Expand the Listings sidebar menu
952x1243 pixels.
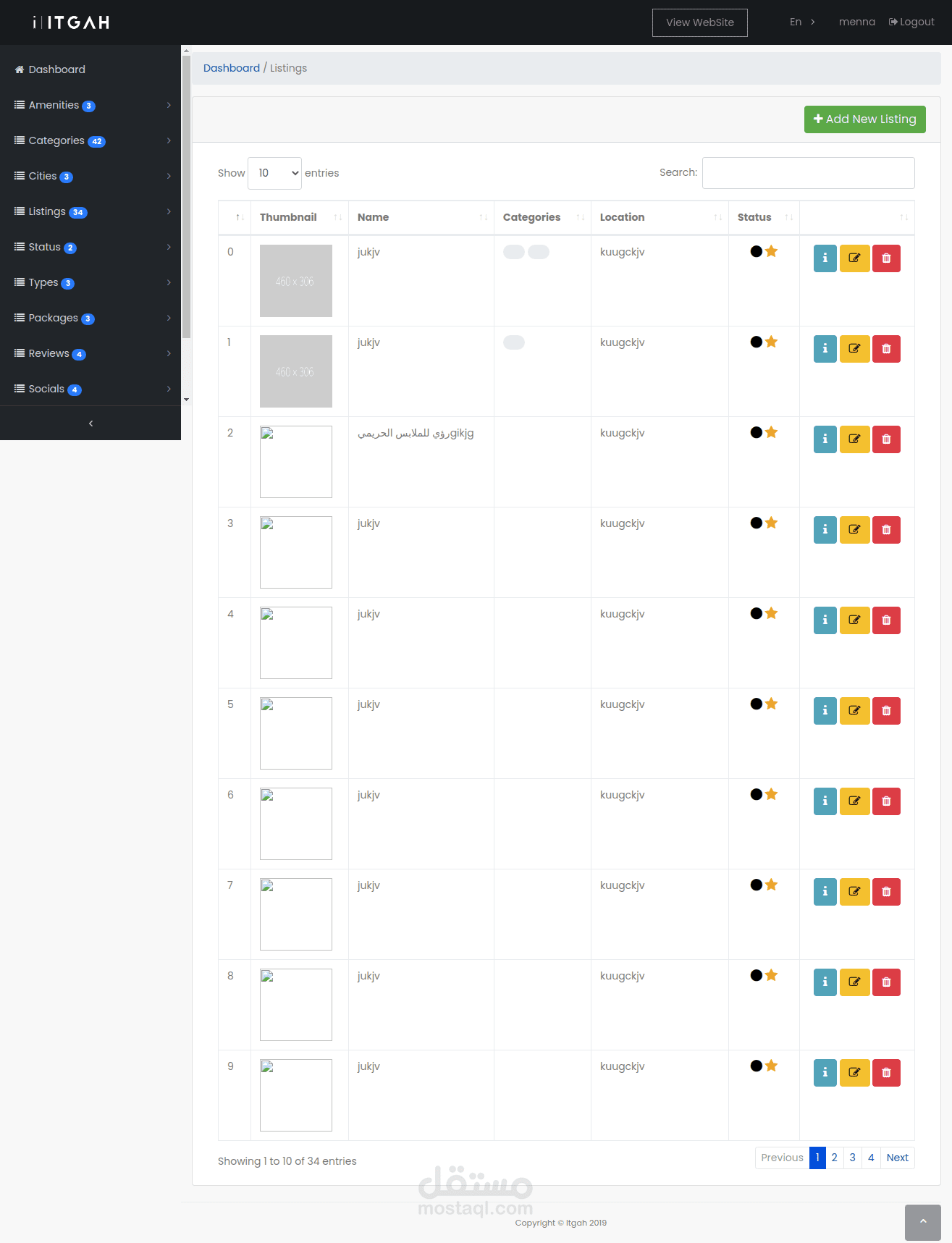[x=90, y=211]
